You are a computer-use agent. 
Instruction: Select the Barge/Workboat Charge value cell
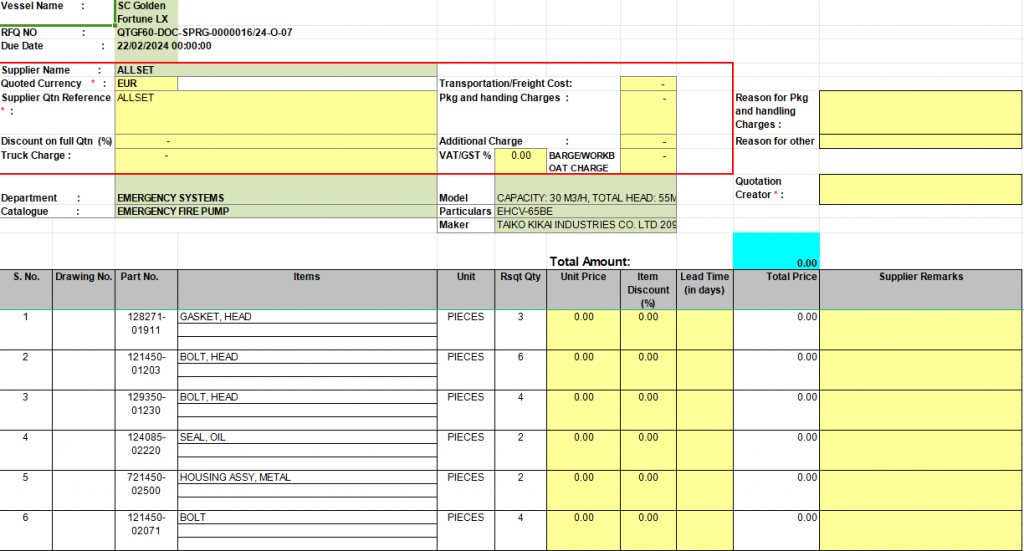(648, 160)
